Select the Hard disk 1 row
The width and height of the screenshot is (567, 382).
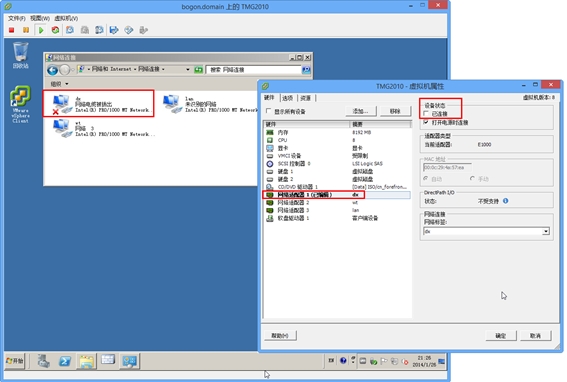pyautogui.click(x=337, y=171)
